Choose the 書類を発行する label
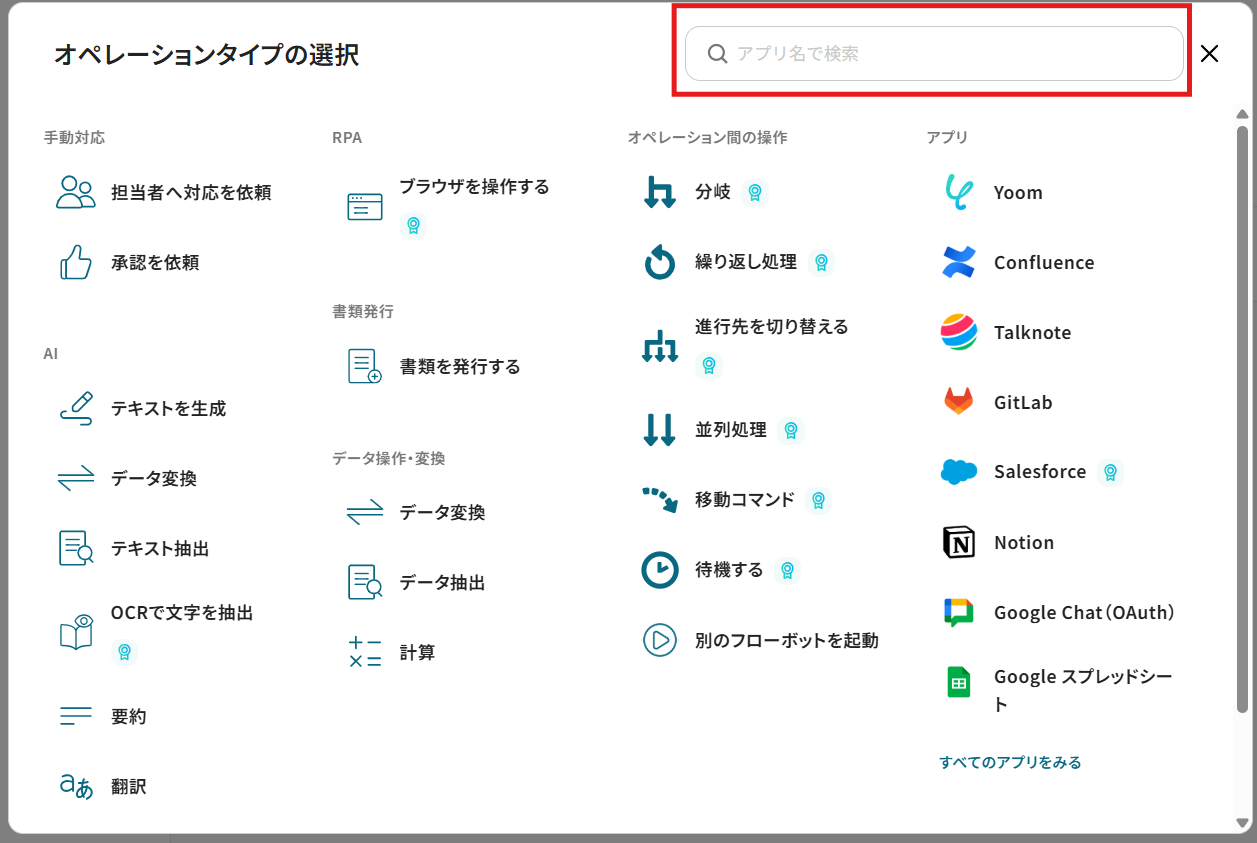Image resolution: width=1257 pixels, height=843 pixels. click(460, 366)
